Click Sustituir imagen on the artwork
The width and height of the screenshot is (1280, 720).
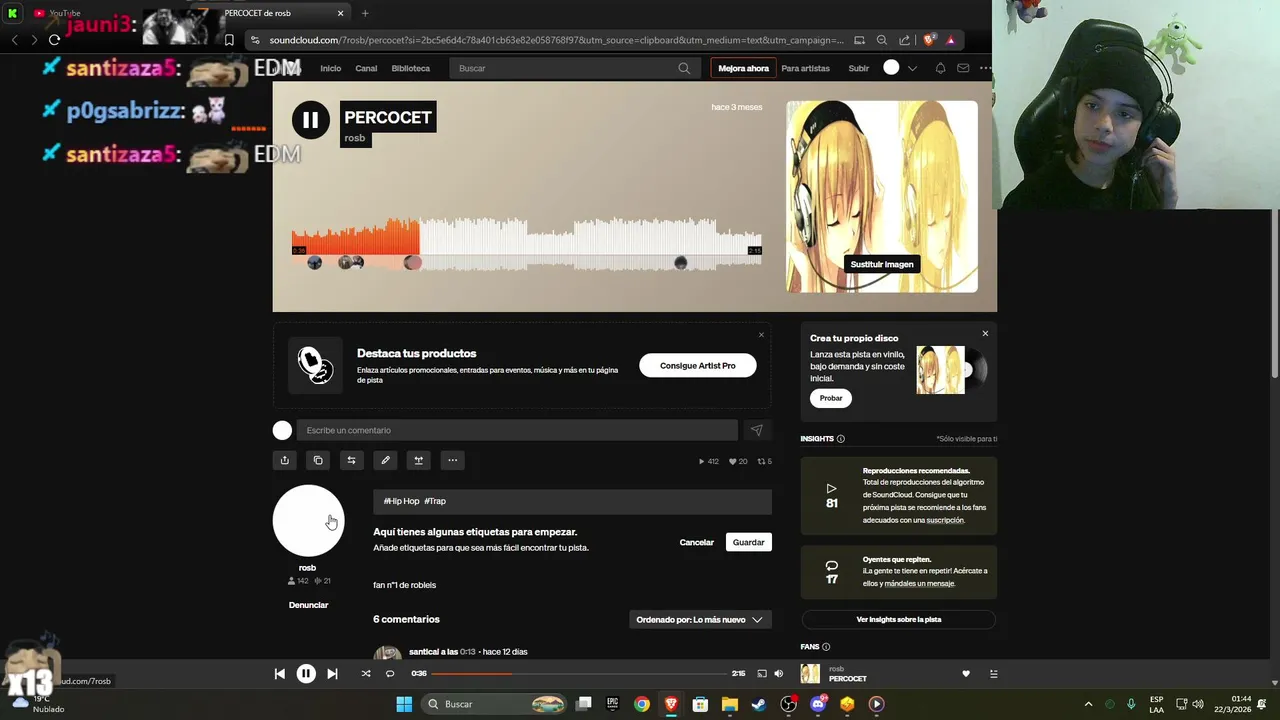(x=881, y=264)
